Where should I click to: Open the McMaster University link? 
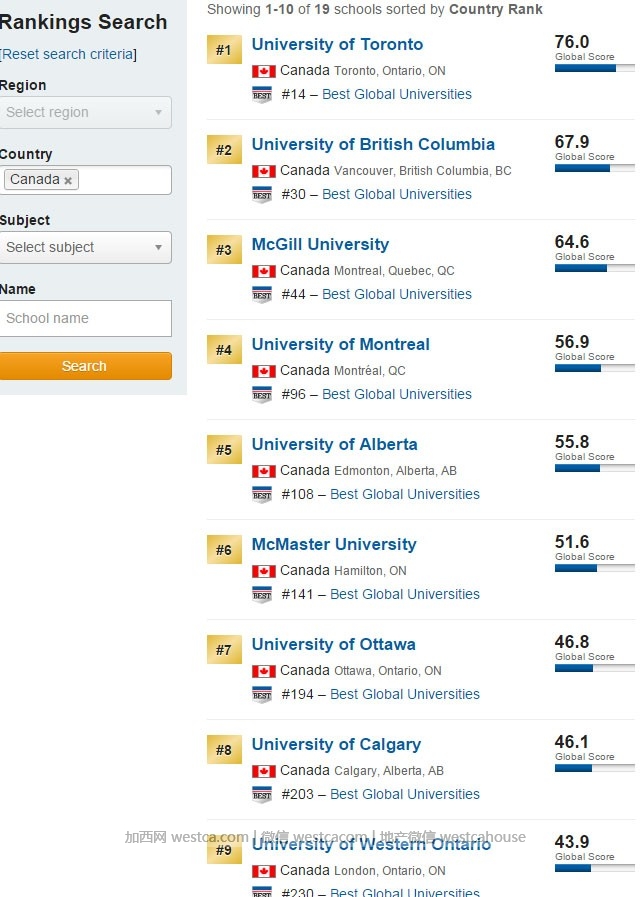[334, 544]
